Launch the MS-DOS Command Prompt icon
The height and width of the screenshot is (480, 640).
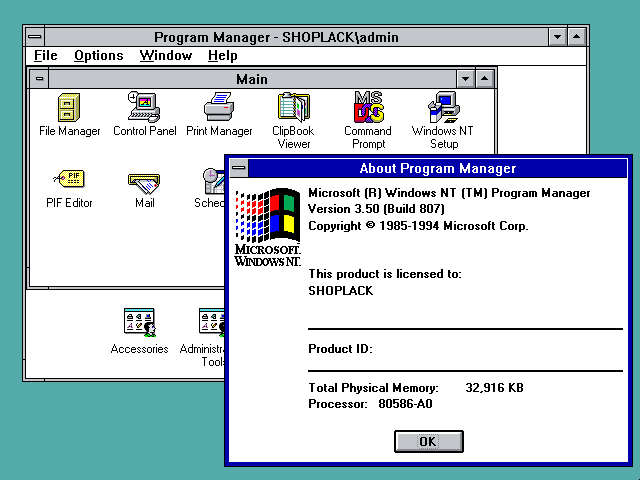[x=369, y=107]
